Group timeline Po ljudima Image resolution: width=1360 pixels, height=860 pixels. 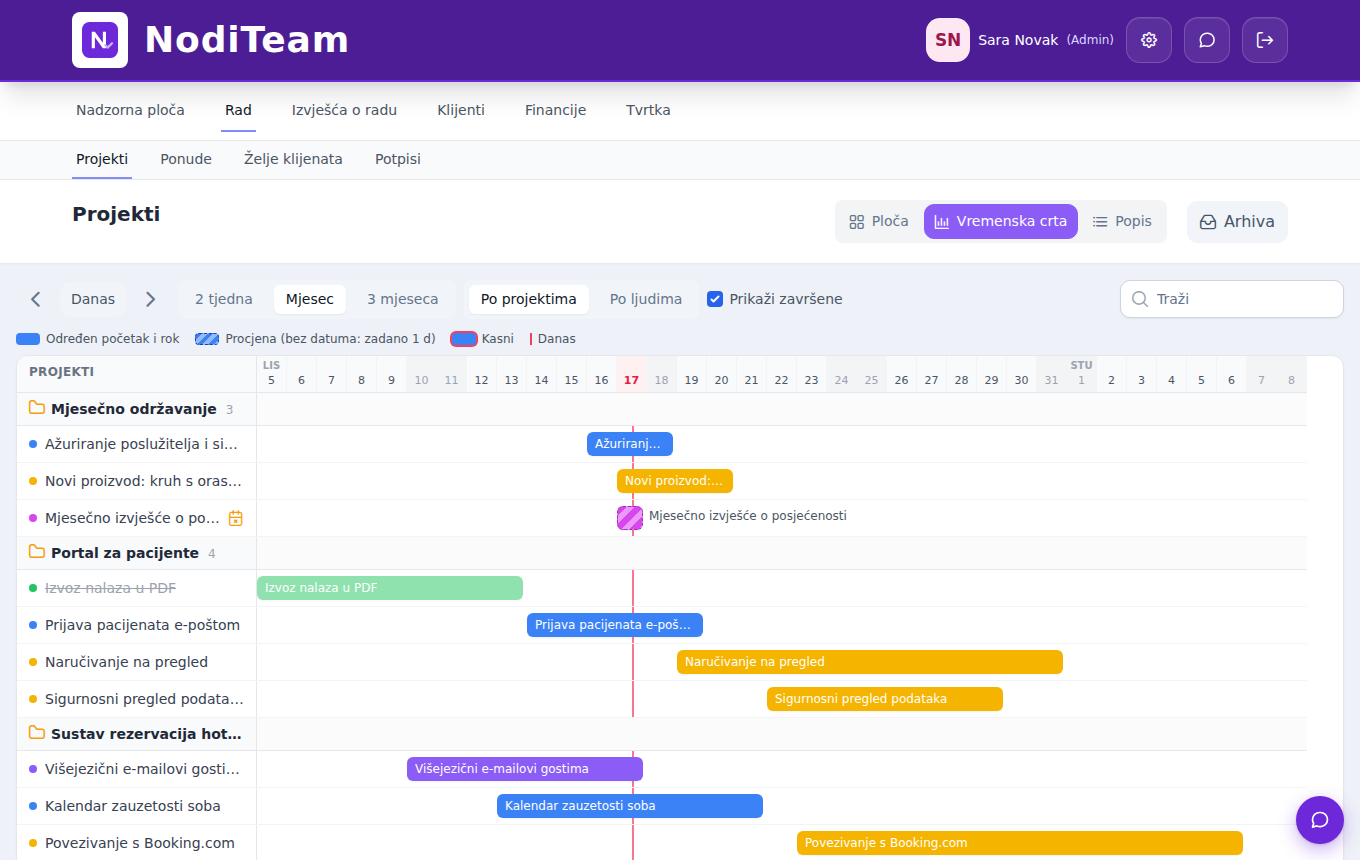tap(646, 299)
